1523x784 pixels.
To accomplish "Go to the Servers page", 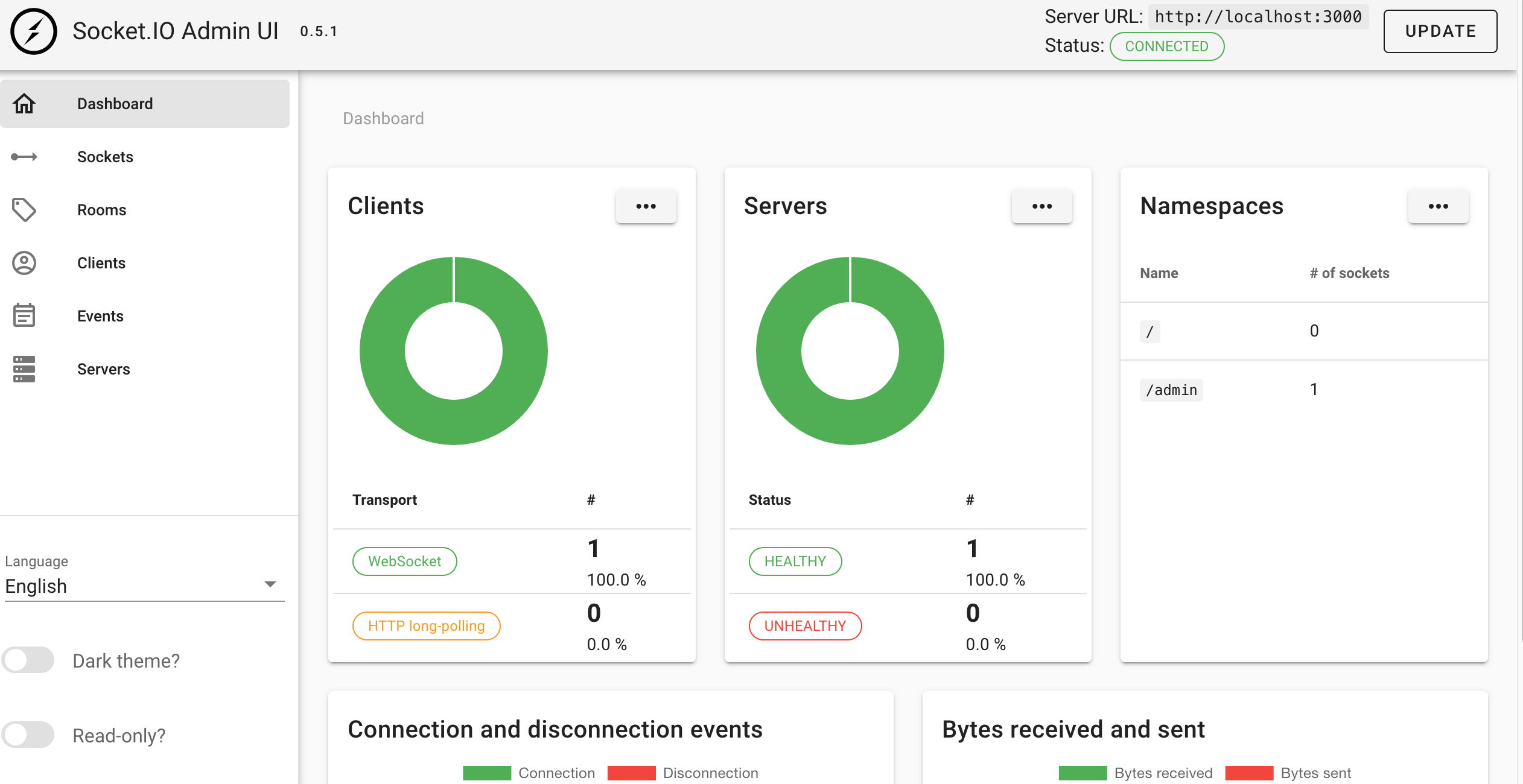I will pyautogui.click(x=145, y=369).
